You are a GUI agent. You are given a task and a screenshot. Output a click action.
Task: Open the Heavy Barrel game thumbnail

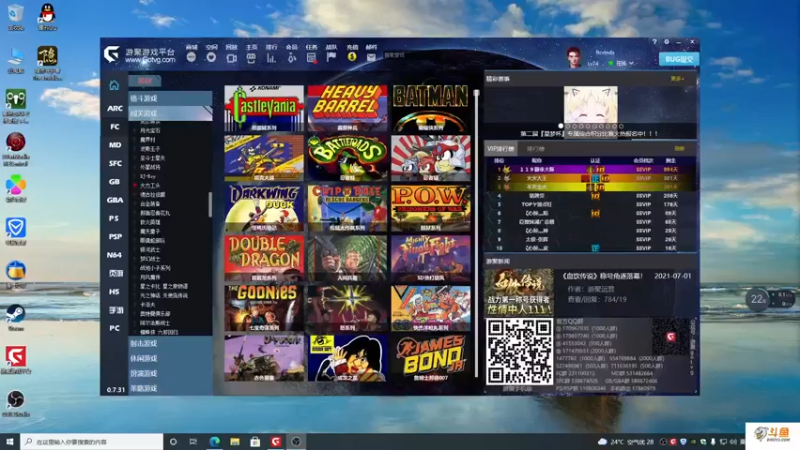[347, 108]
